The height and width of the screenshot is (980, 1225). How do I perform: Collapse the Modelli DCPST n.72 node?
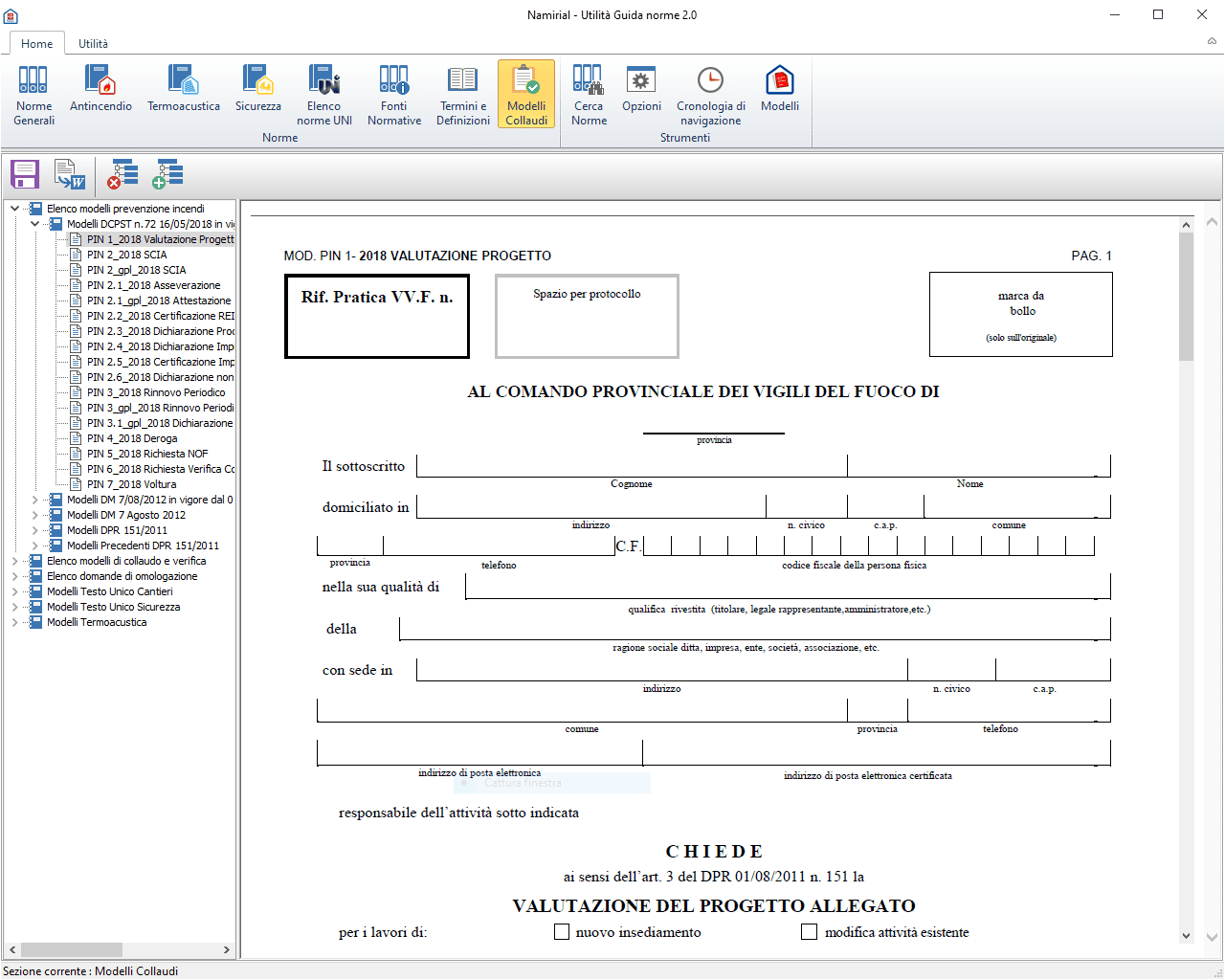pyautogui.click(x=34, y=224)
